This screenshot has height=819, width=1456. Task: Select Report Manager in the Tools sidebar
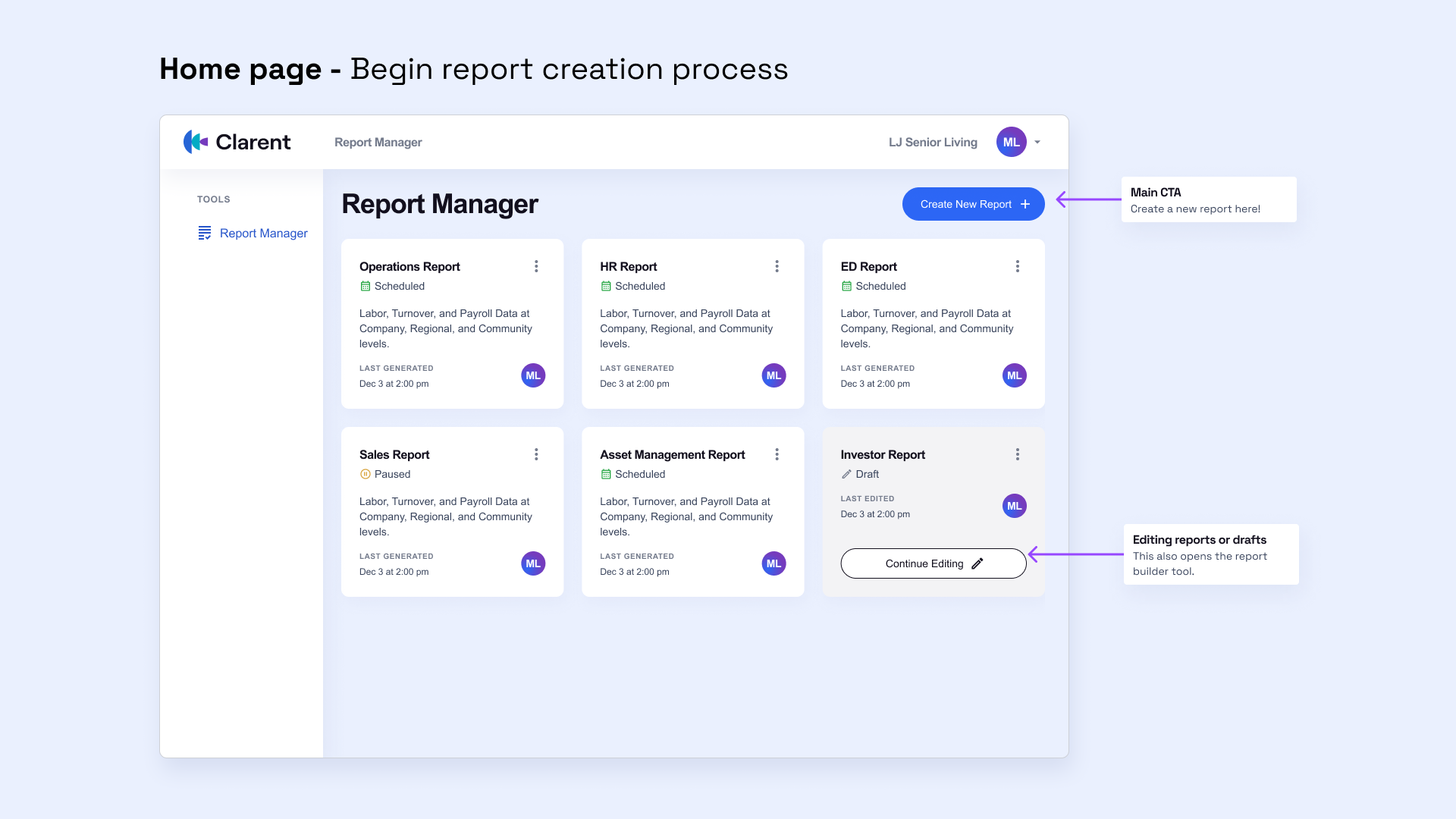pyautogui.click(x=263, y=233)
